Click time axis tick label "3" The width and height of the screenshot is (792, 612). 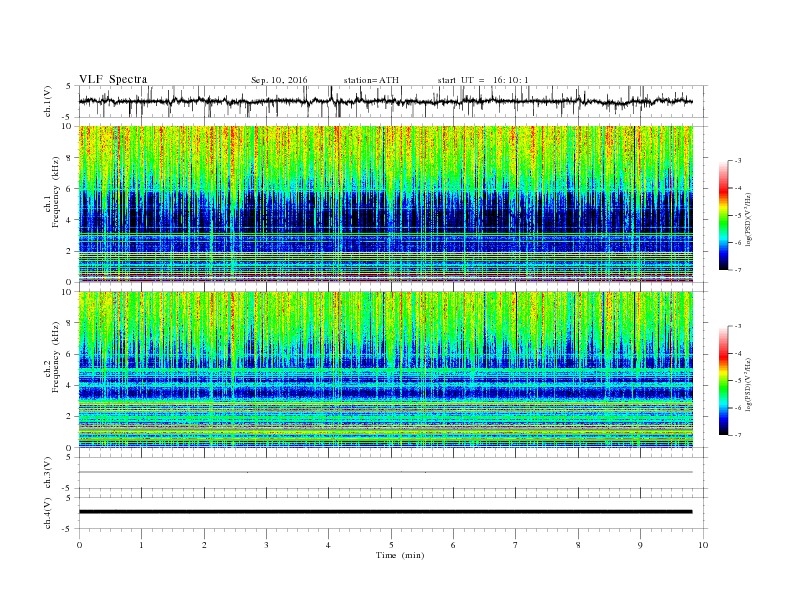click(266, 545)
